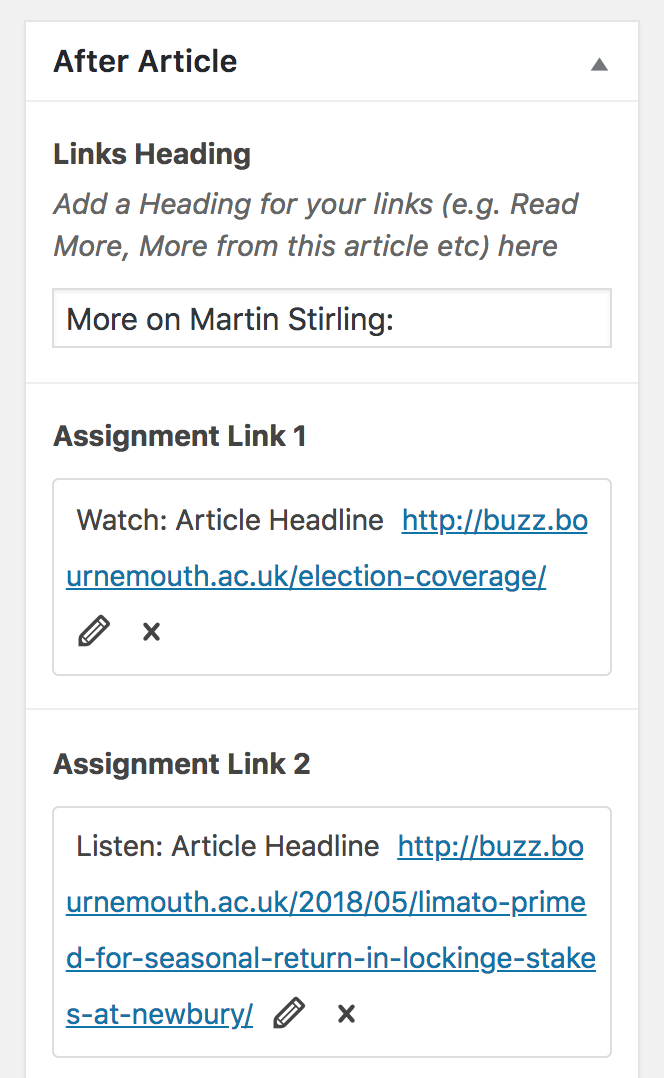This screenshot has height=1078, width=664.
Task: Click the "s-at-newbury/" link ending
Action: click(159, 1015)
